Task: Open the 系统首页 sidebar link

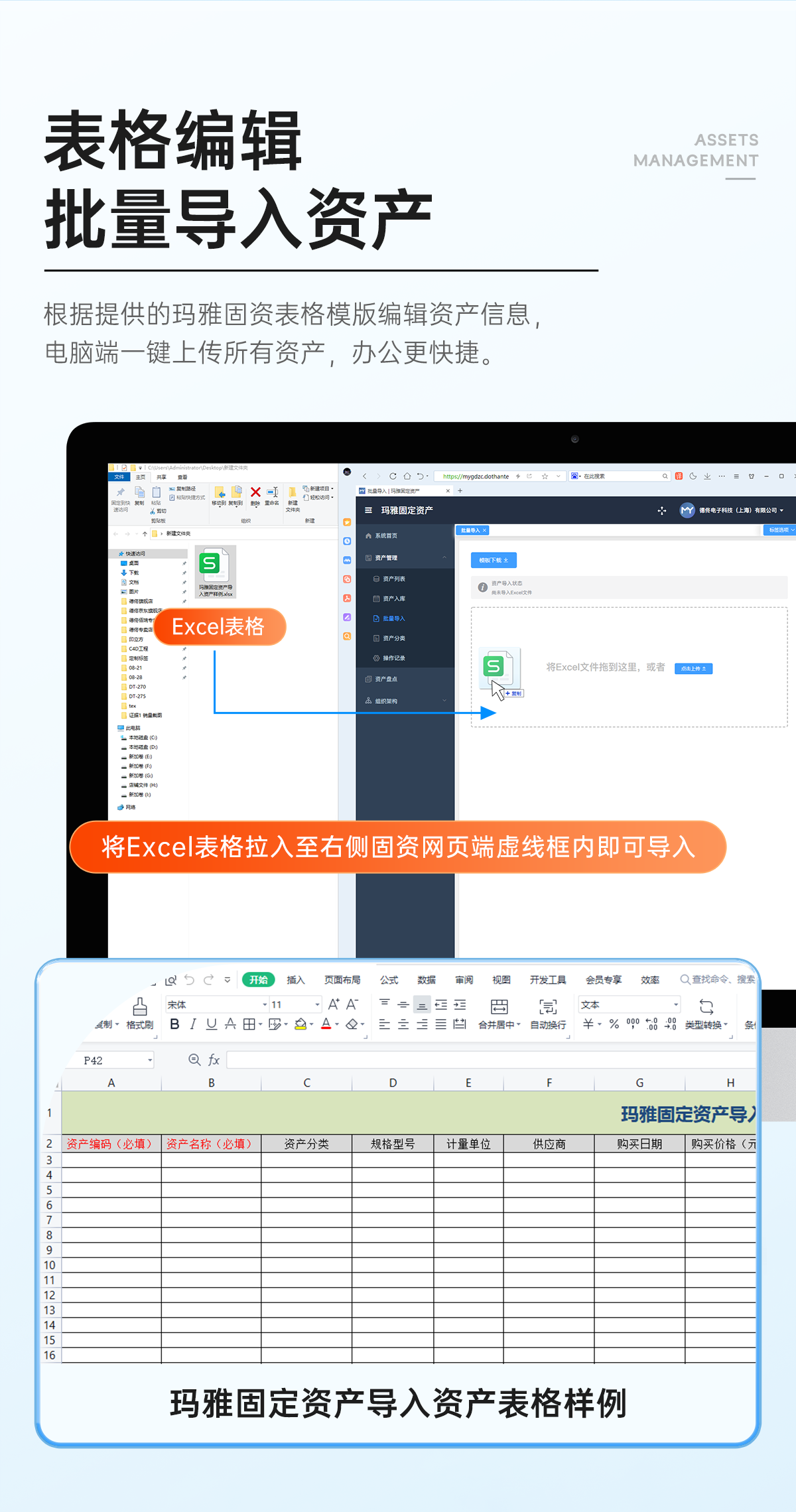Action: click(405, 535)
